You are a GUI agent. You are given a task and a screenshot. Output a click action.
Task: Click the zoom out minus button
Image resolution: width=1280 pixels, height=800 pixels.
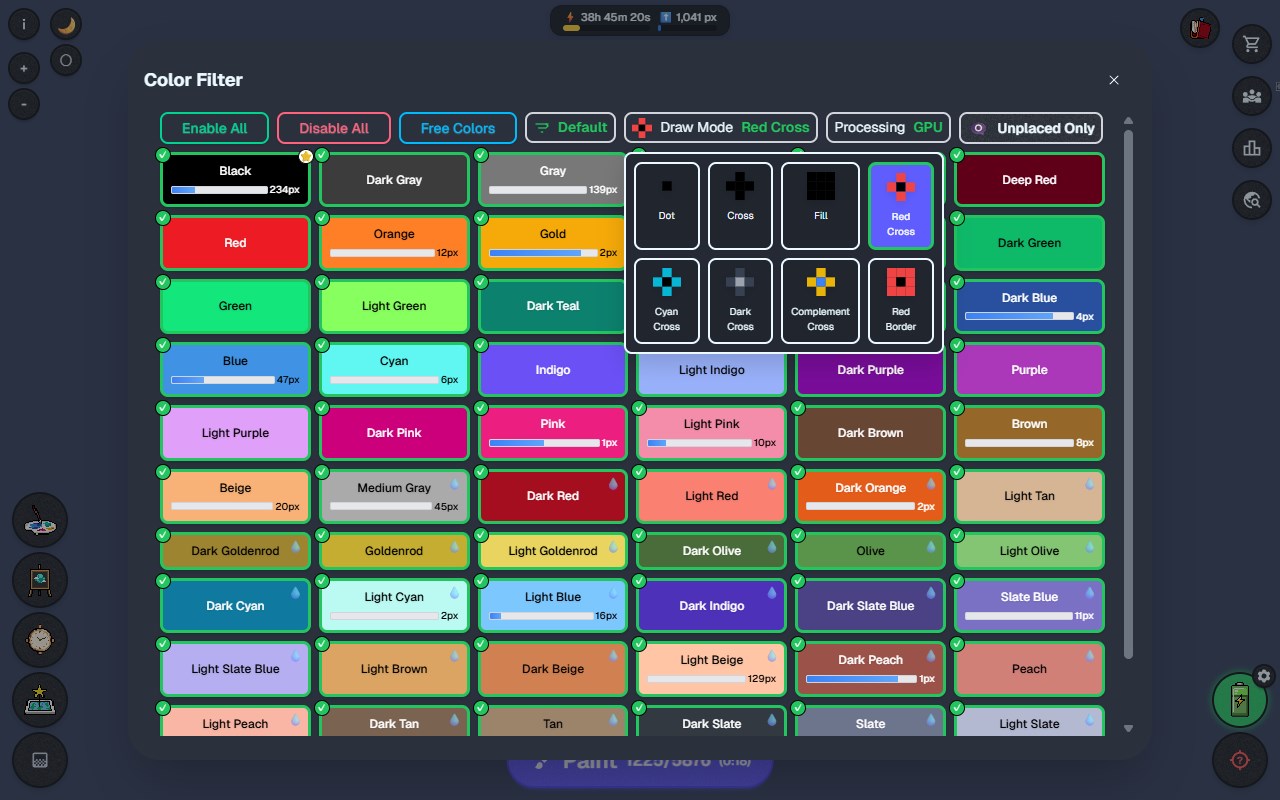point(24,103)
